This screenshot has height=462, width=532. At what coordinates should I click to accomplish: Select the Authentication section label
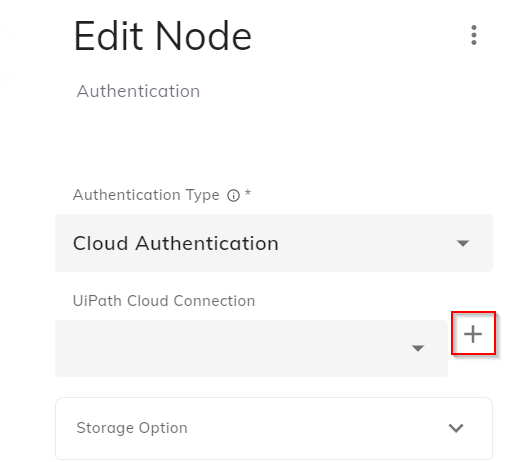(138, 91)
